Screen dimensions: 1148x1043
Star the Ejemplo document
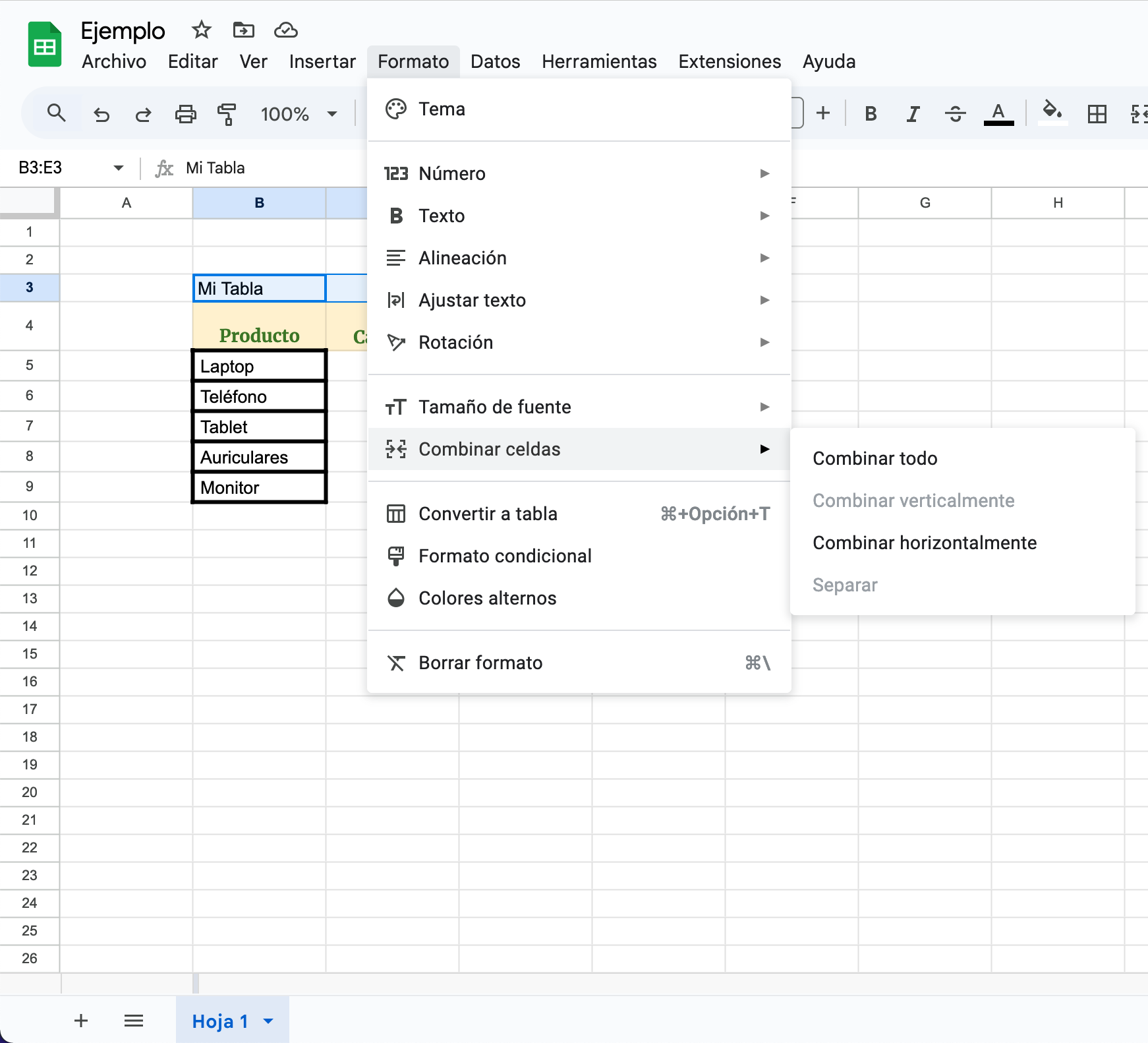click(x=201, y=30)
